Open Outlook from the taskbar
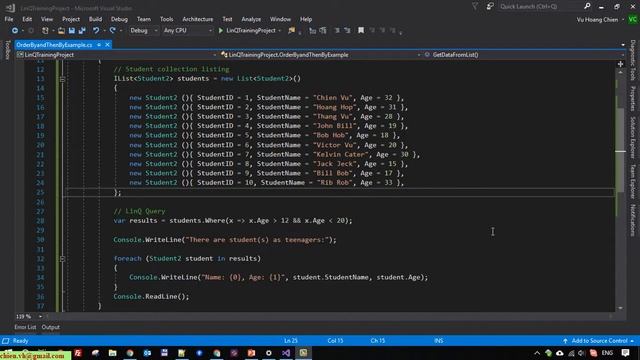Viewport: 640px width, 360px height. pyautogui.click(x=147, y=353)
